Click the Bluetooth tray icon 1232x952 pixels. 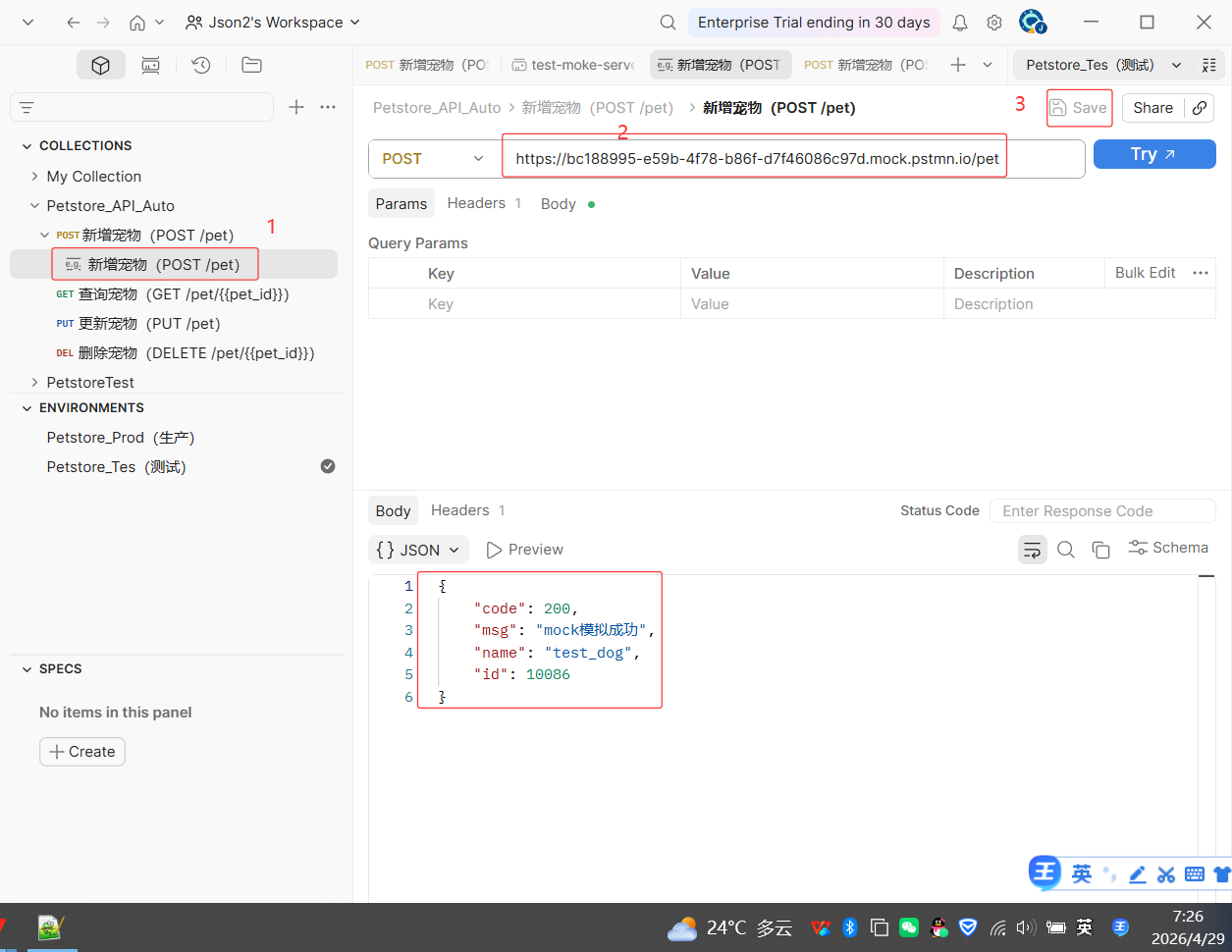pyautogui.click(x=850, y=927)
